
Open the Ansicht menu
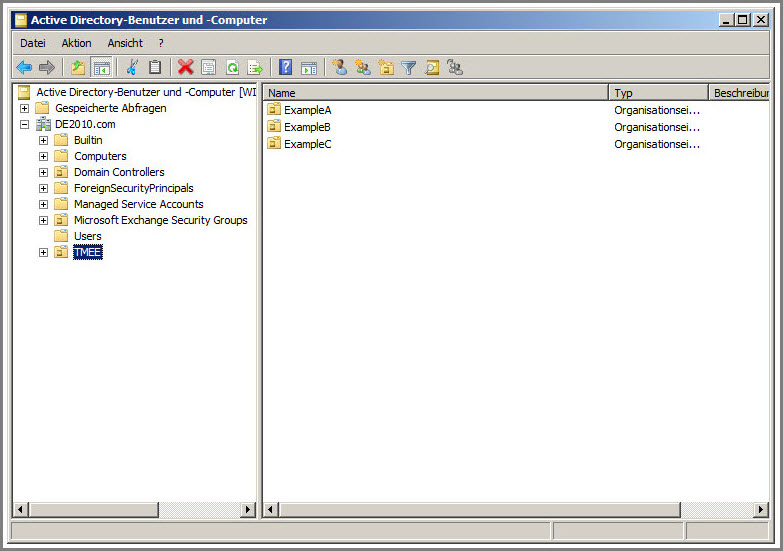[x=125, y=43]
